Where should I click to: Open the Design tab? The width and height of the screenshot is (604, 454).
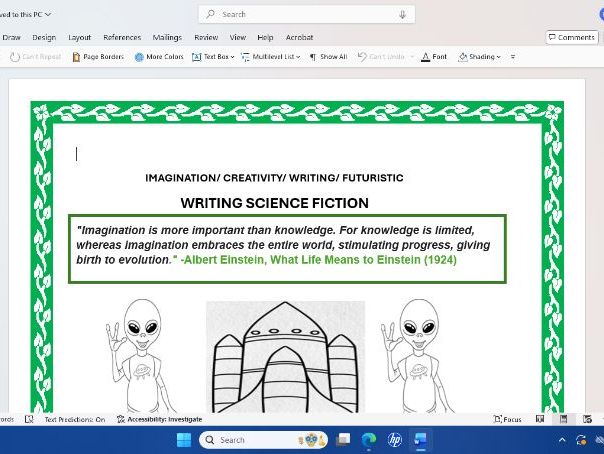point(44,37)
